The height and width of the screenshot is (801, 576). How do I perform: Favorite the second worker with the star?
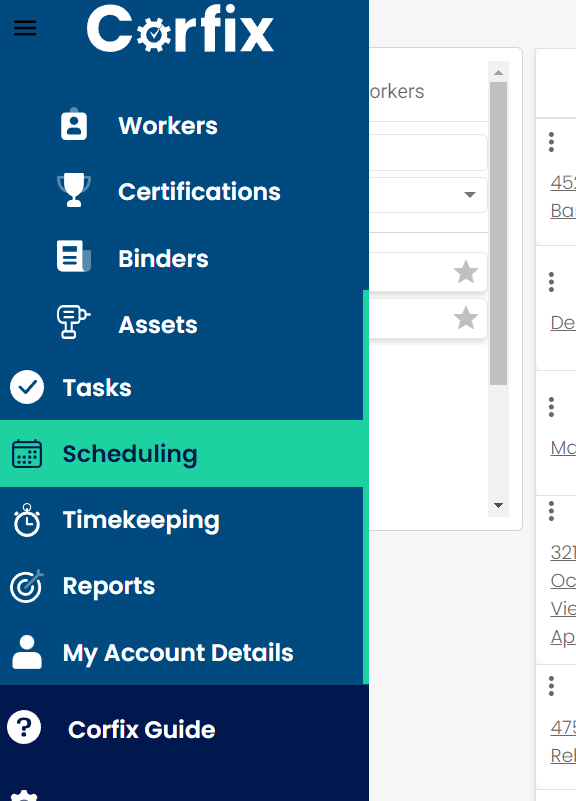click(x=466, y=318)
